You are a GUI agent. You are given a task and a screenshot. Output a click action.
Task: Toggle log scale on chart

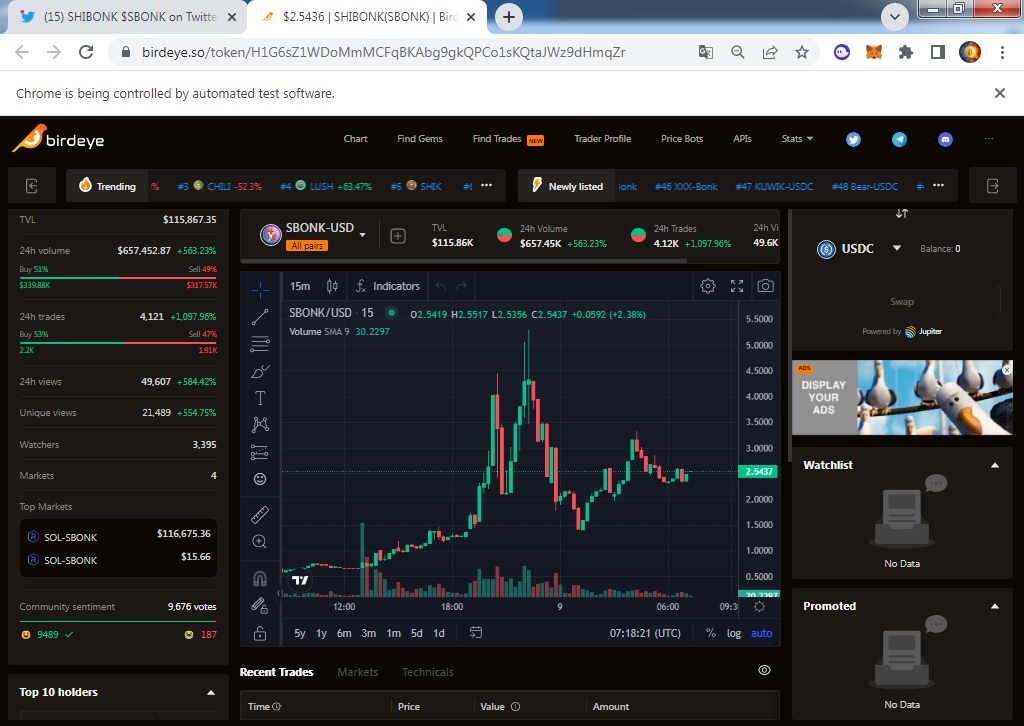[734, 633]
